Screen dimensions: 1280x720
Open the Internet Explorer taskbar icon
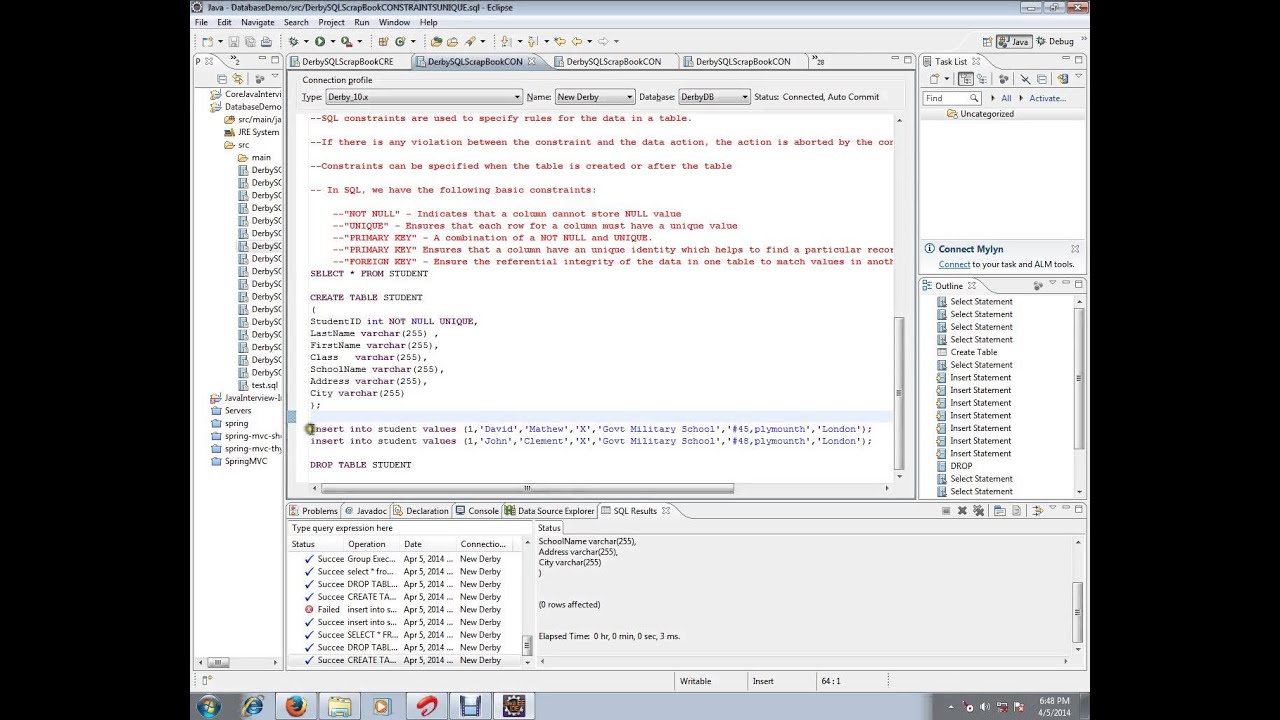point(252,707)
